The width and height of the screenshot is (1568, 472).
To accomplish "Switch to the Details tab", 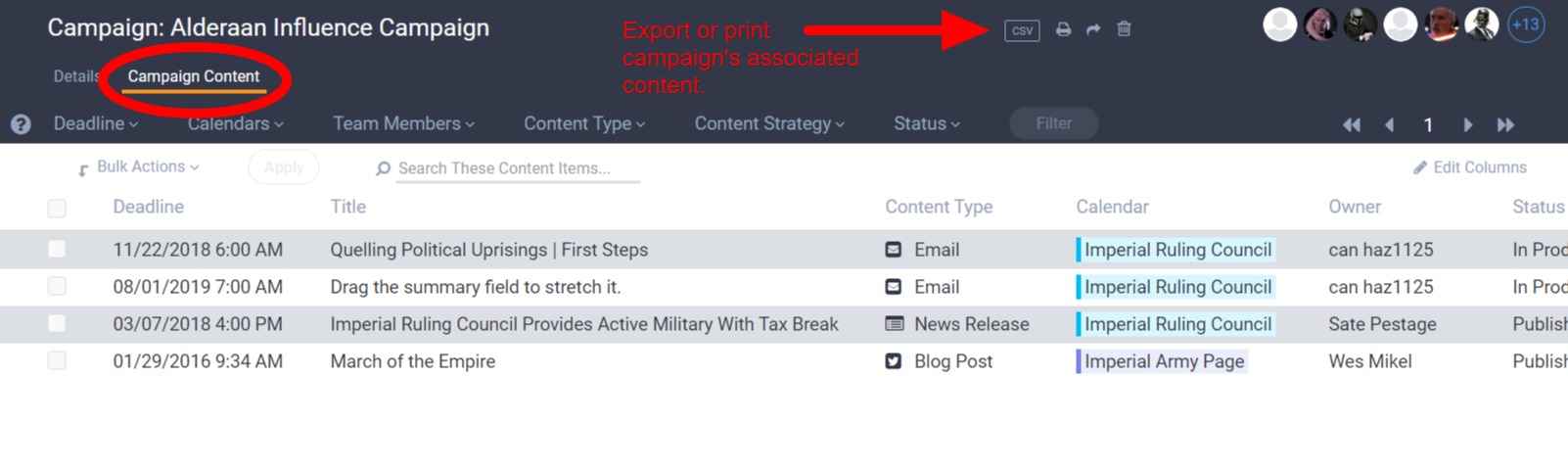I will [x=76, y=76].
